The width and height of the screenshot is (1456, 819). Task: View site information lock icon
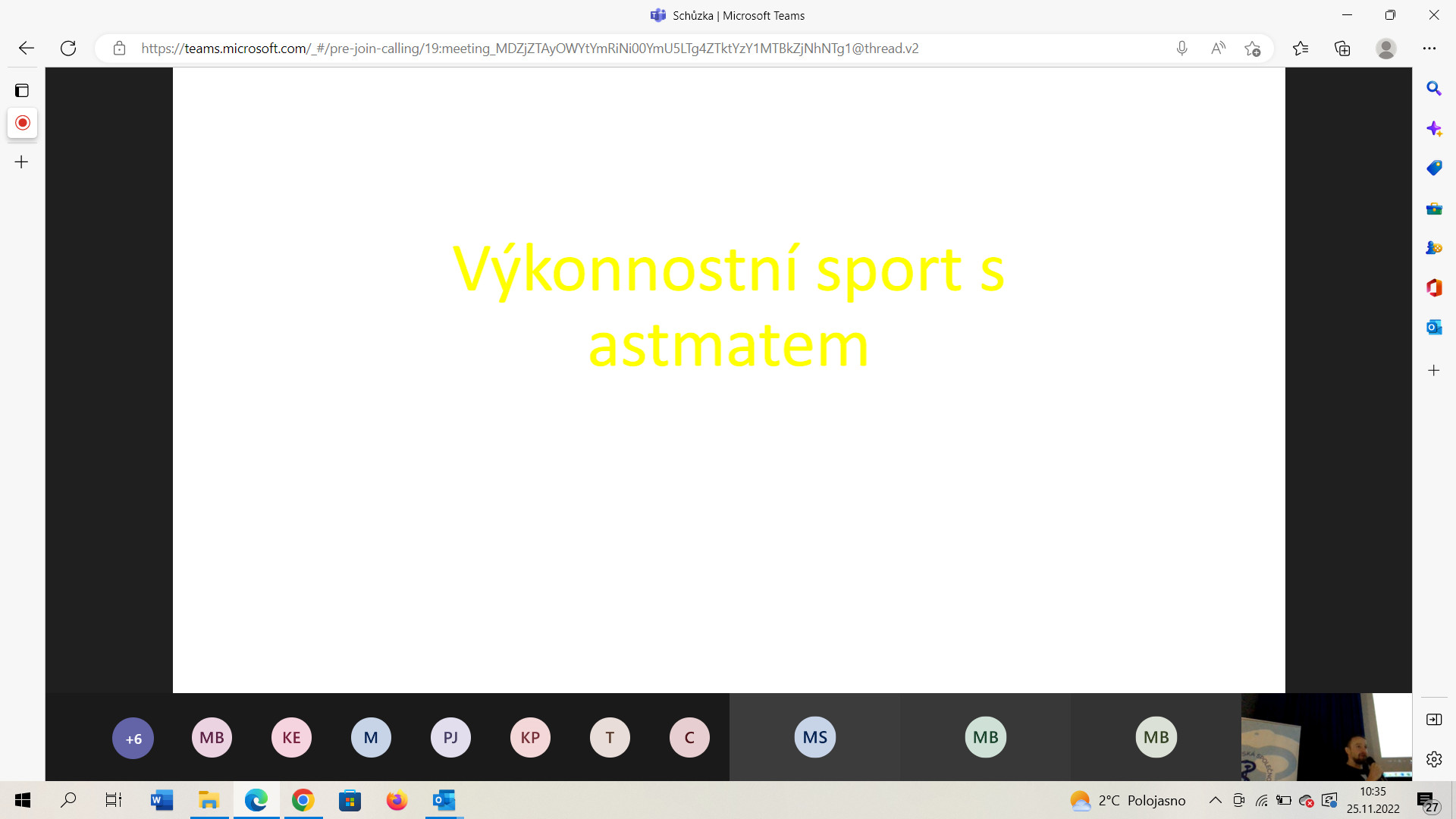pyautogui.click(x=119, y=49)
